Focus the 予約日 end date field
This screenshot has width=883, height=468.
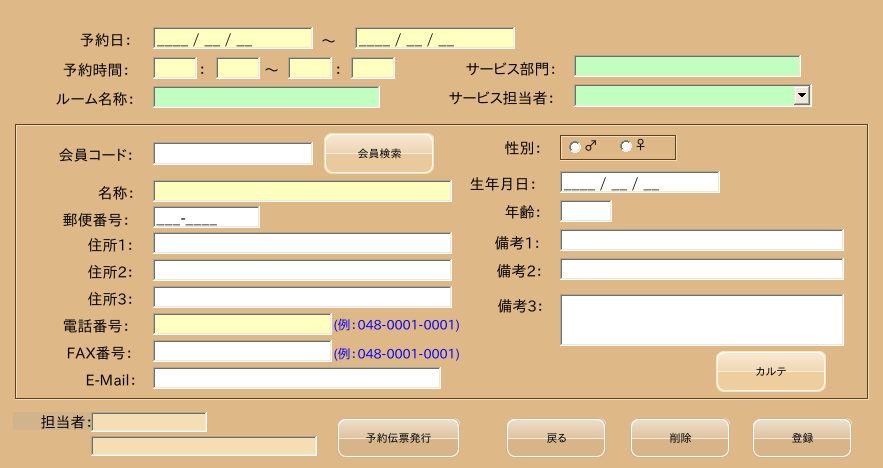click(x=435, y=38)
